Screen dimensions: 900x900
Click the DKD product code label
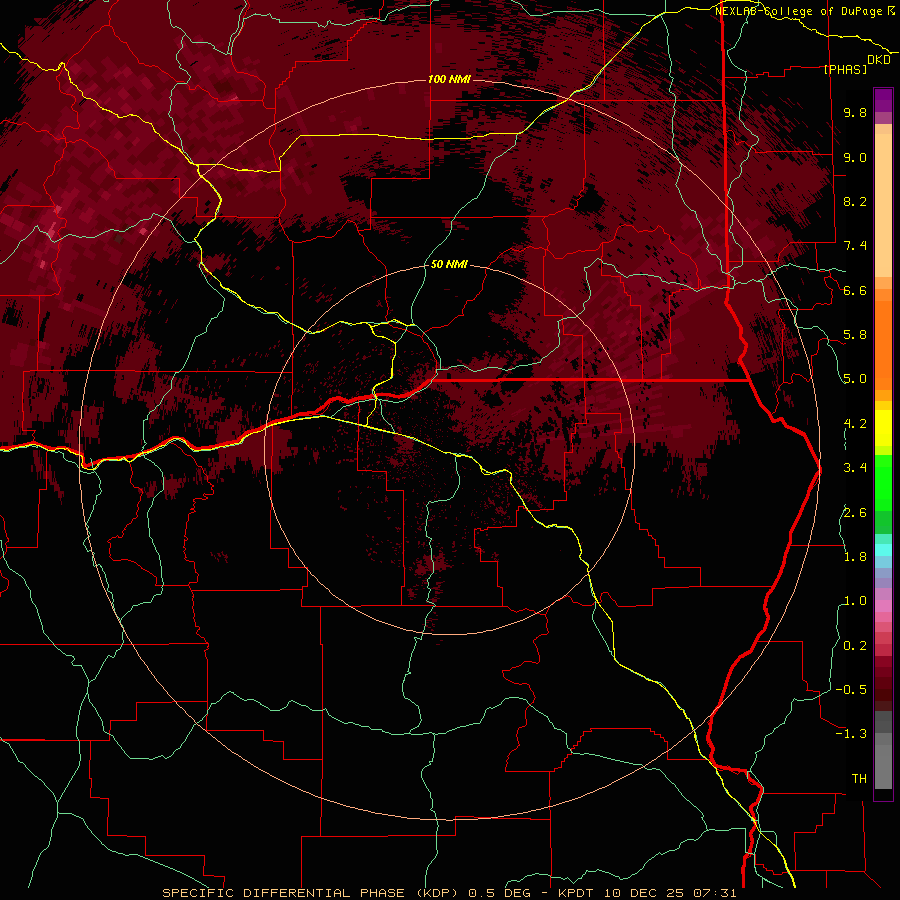tap(878, 60)
